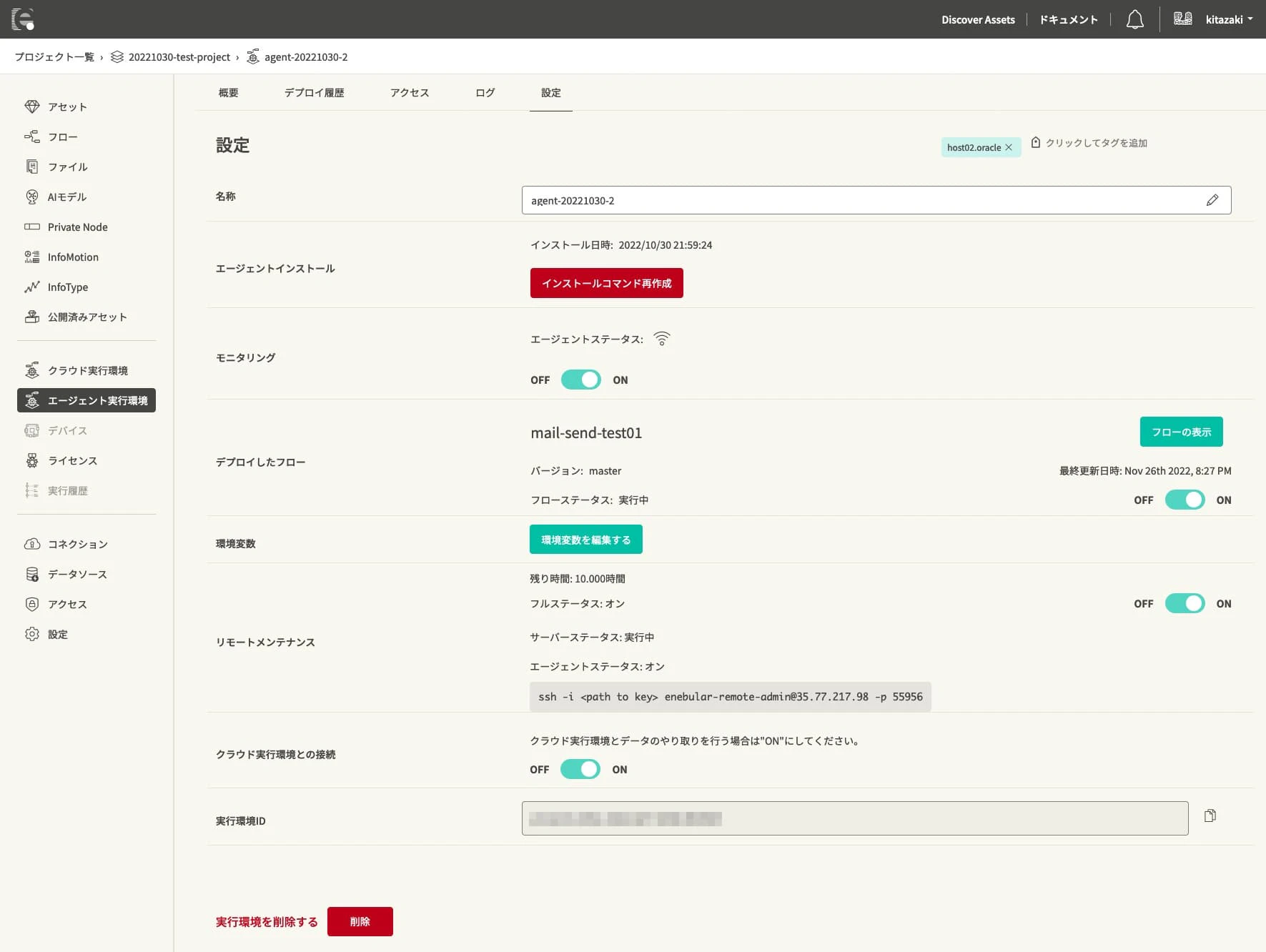The height and width of the screenshot is (952, 1266).
Task: Copy the execution environment ID
Action: [x=1210, y=815]
